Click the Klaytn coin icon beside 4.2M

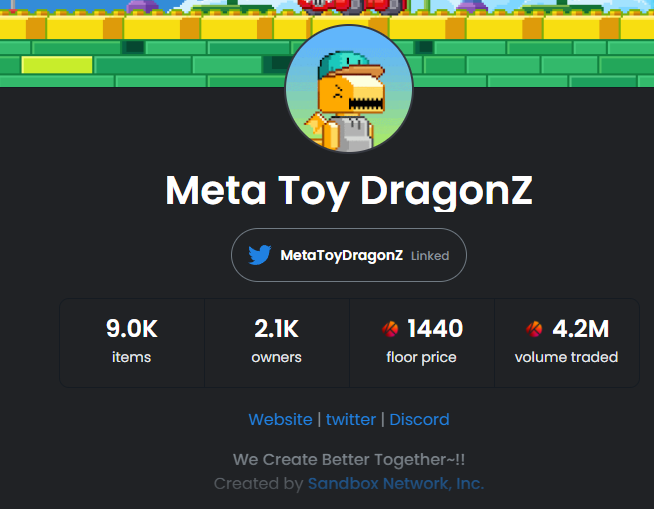pyautogui.click(x=534, y=329)
